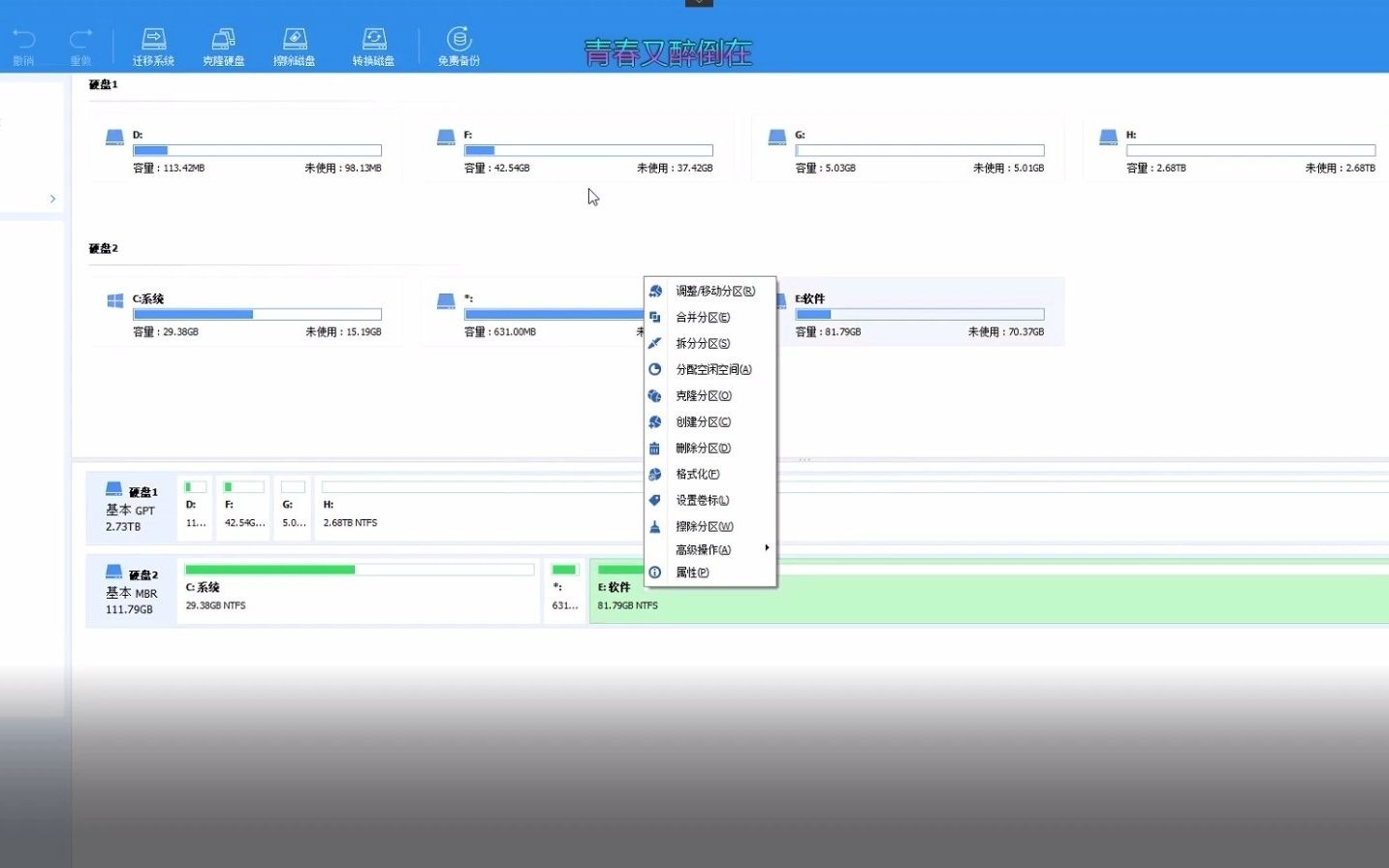Image resolution: width=1389 pixels, height=868 pixels.
Task: Select C:系统 29.38GB NTFS block
Action: 359,591
